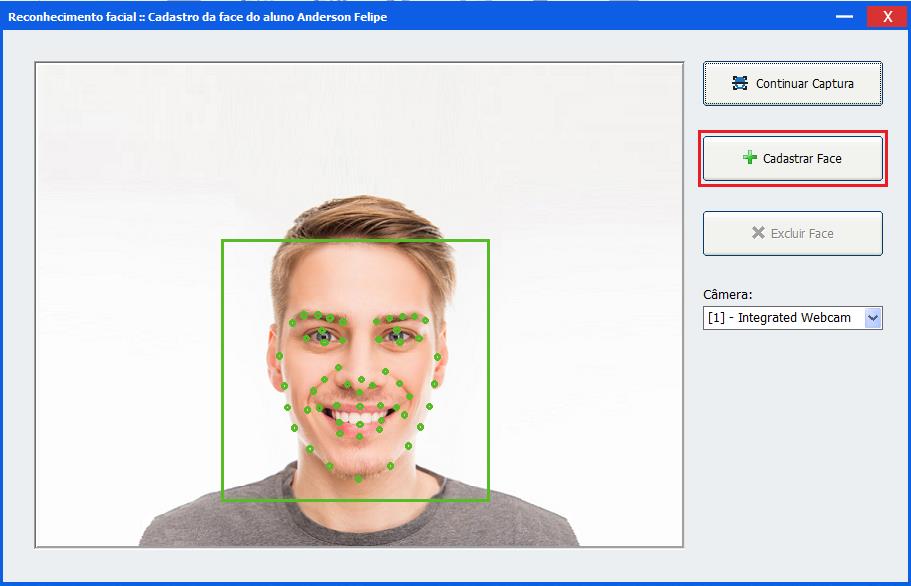Click the webcam face preview image
Viewport: 911px width, 586px height.
359,304
